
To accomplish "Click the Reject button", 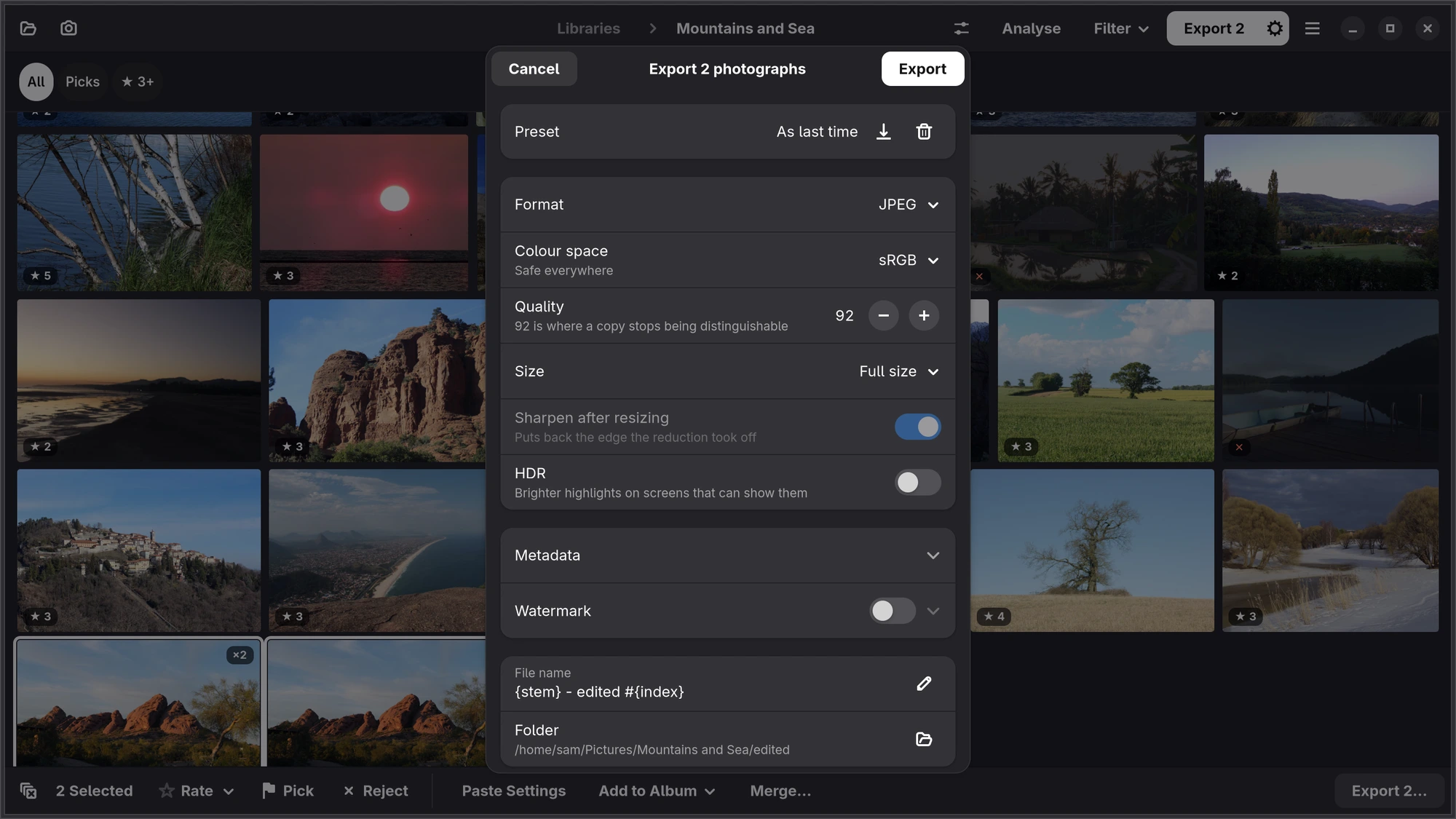I will (376, 791).
